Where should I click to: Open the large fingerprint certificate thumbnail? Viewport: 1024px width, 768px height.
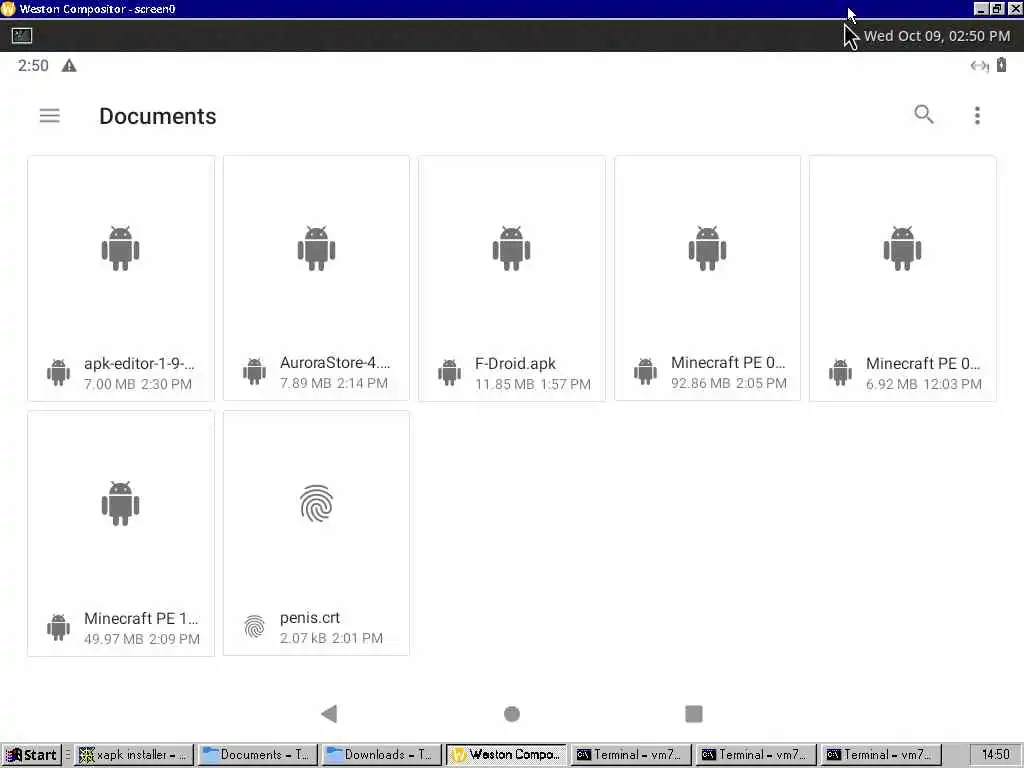click(x=316, y=504)
